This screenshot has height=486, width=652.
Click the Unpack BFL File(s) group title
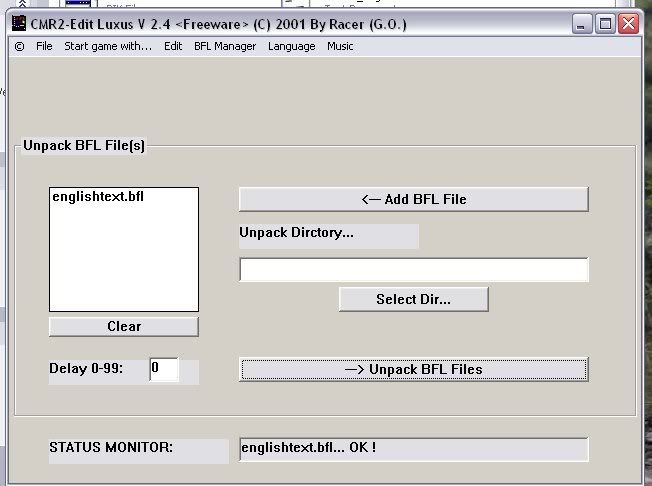coord(84,146)
